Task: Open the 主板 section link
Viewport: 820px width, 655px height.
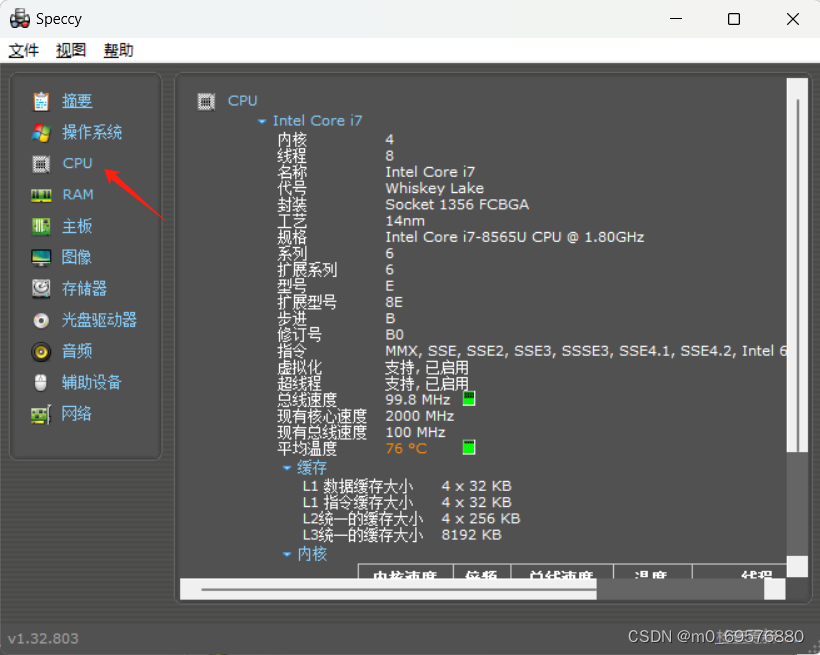Action: tap(77, 227)
